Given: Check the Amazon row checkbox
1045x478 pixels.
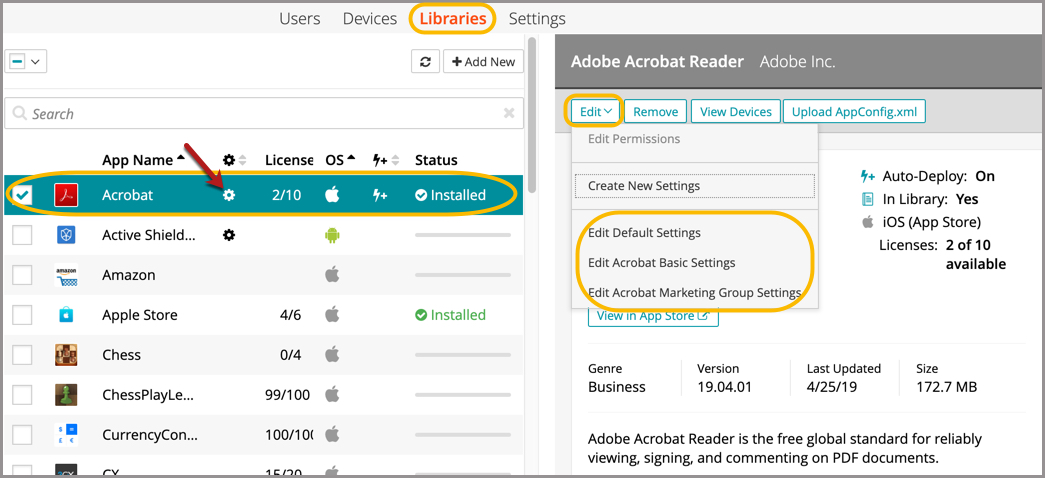Looking at the screenshot, I should pos(22,275).
